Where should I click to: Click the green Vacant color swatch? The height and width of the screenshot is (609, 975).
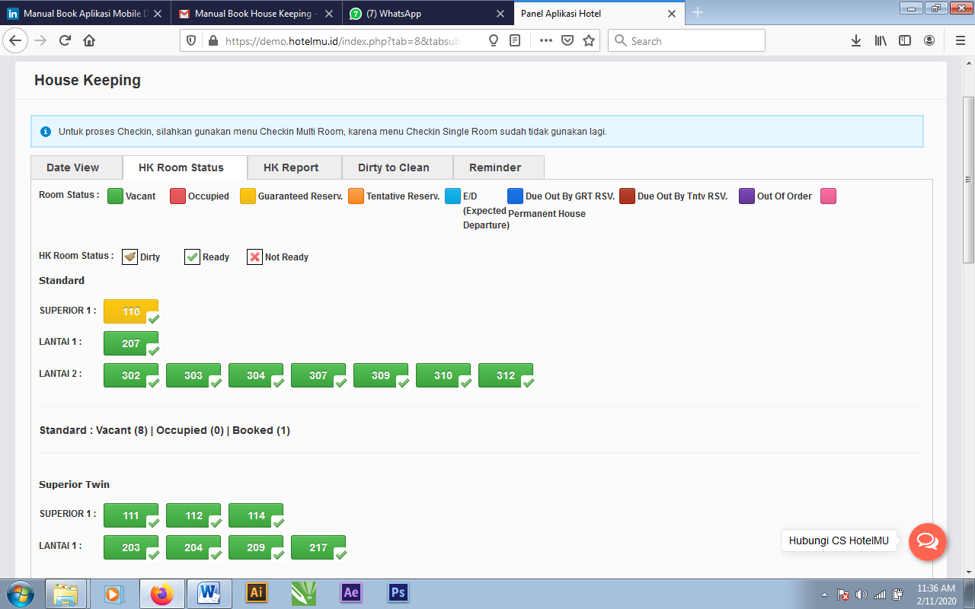115,196
